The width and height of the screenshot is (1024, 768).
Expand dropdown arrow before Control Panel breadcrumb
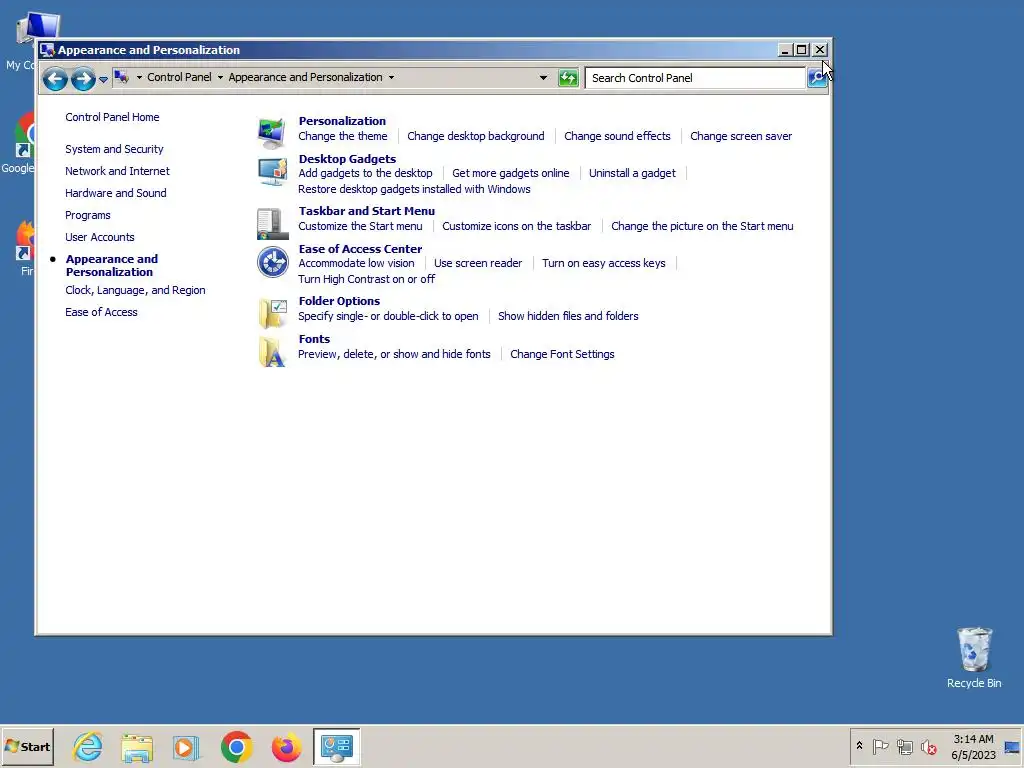[x=139, y=77]
